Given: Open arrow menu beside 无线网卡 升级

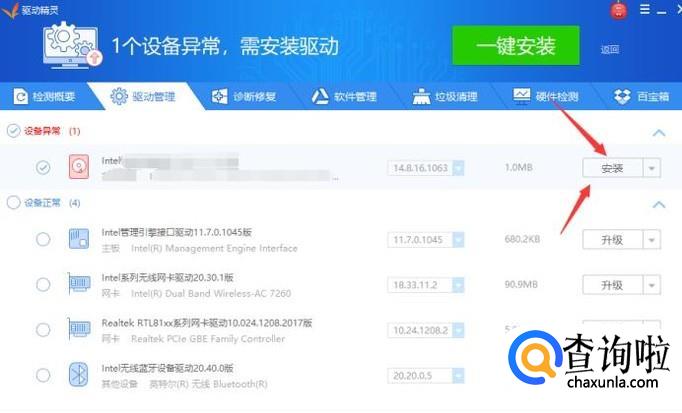Looking at the screenshot, I should point(652,285).
